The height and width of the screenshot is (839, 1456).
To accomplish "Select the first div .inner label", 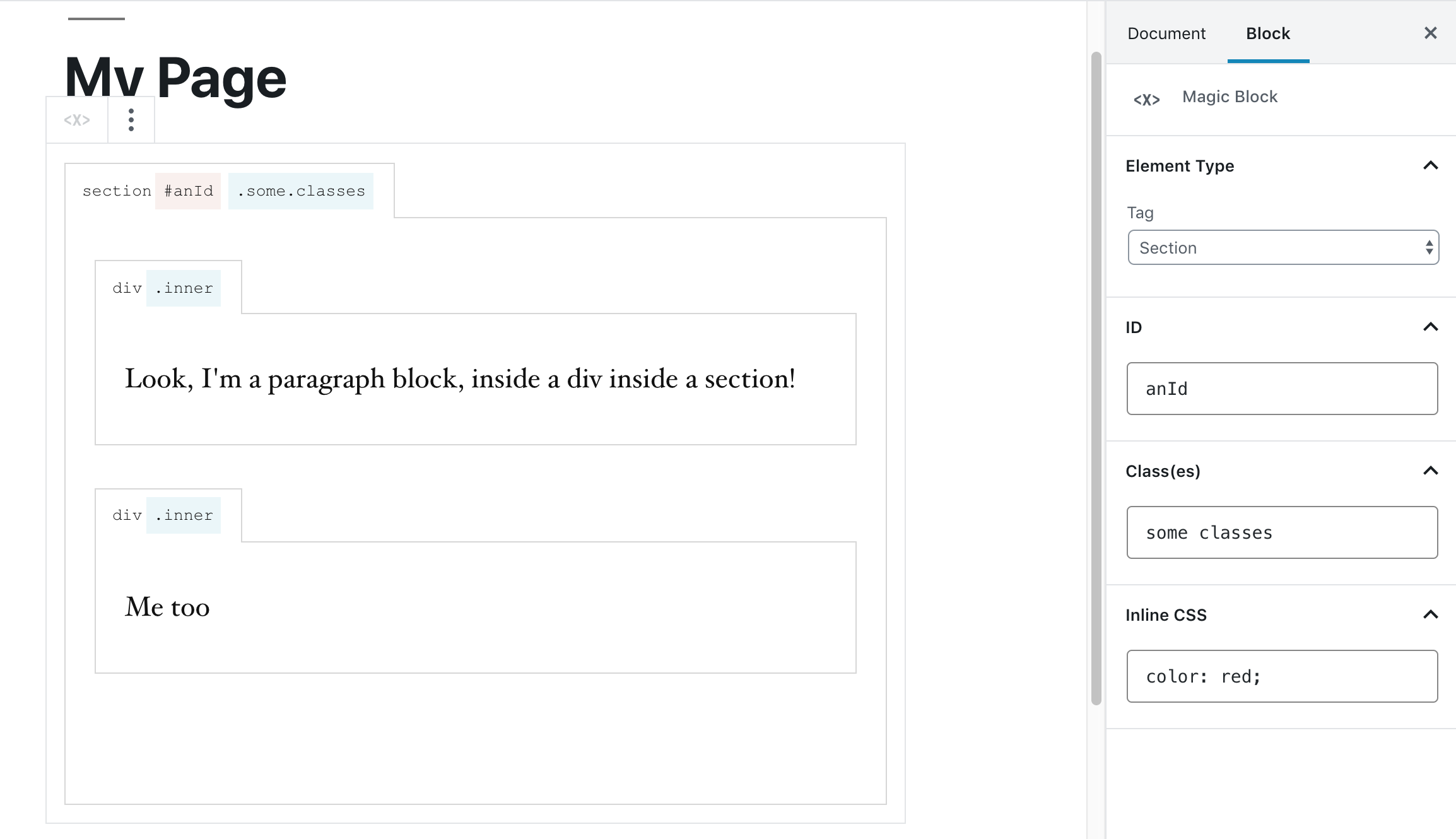I will tap(168, 288).
